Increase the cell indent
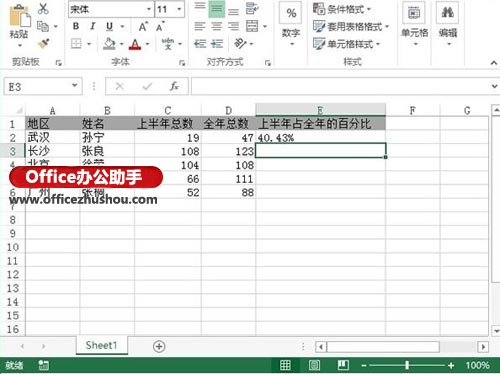 (x=217, y=44)
